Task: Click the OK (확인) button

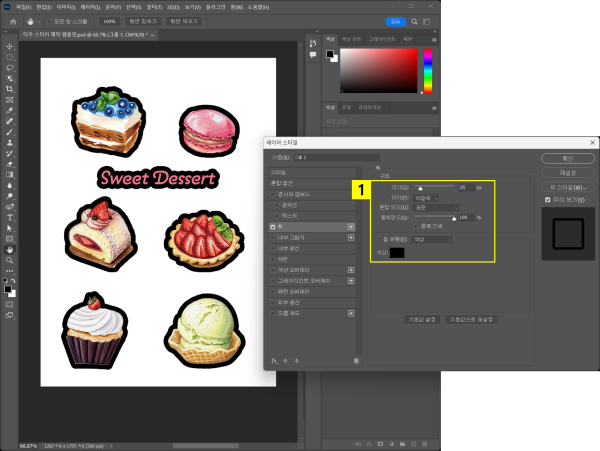Action: click(568, 158)
